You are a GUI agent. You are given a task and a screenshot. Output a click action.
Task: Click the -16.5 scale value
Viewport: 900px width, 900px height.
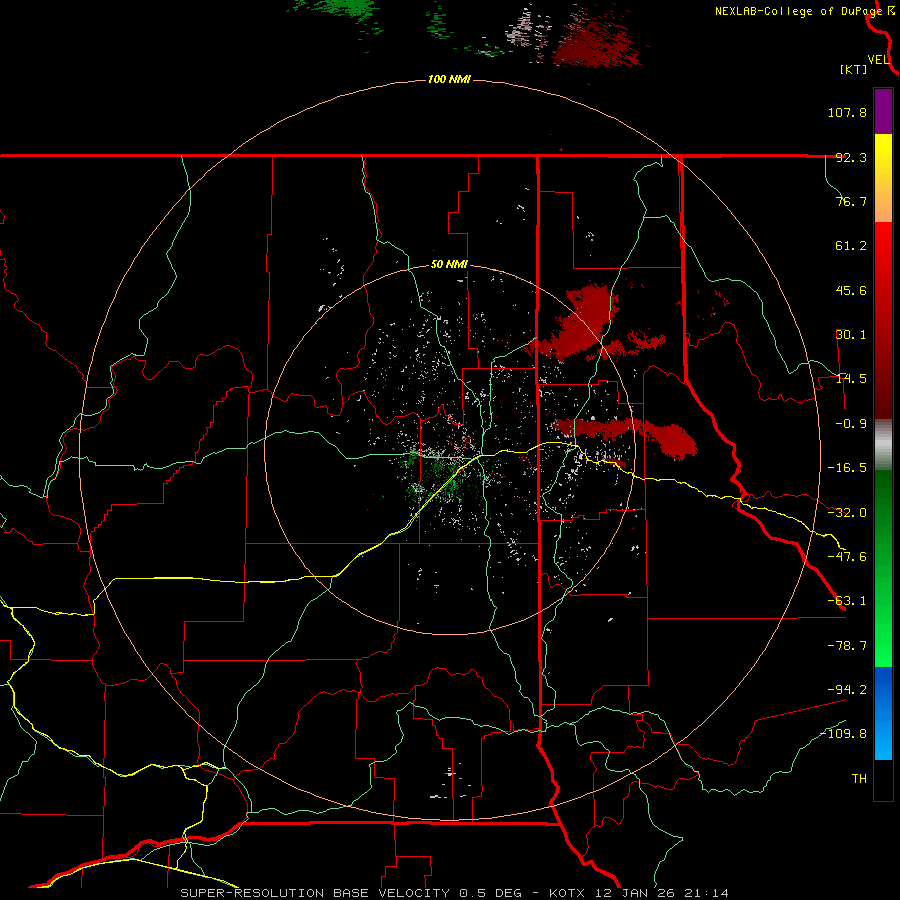click(847, 468)
